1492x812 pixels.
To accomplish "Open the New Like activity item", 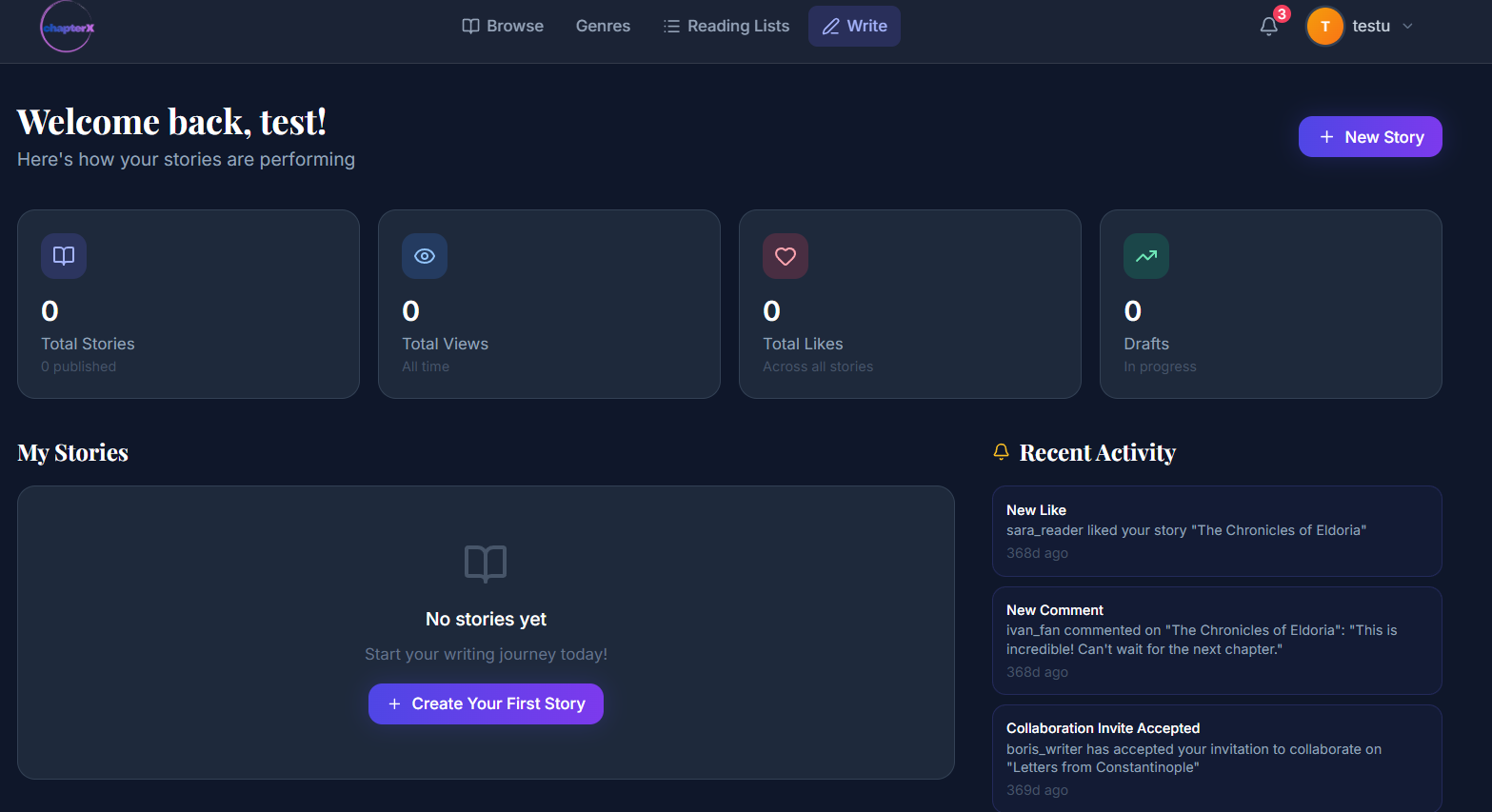I will (x=1216, y=531).
